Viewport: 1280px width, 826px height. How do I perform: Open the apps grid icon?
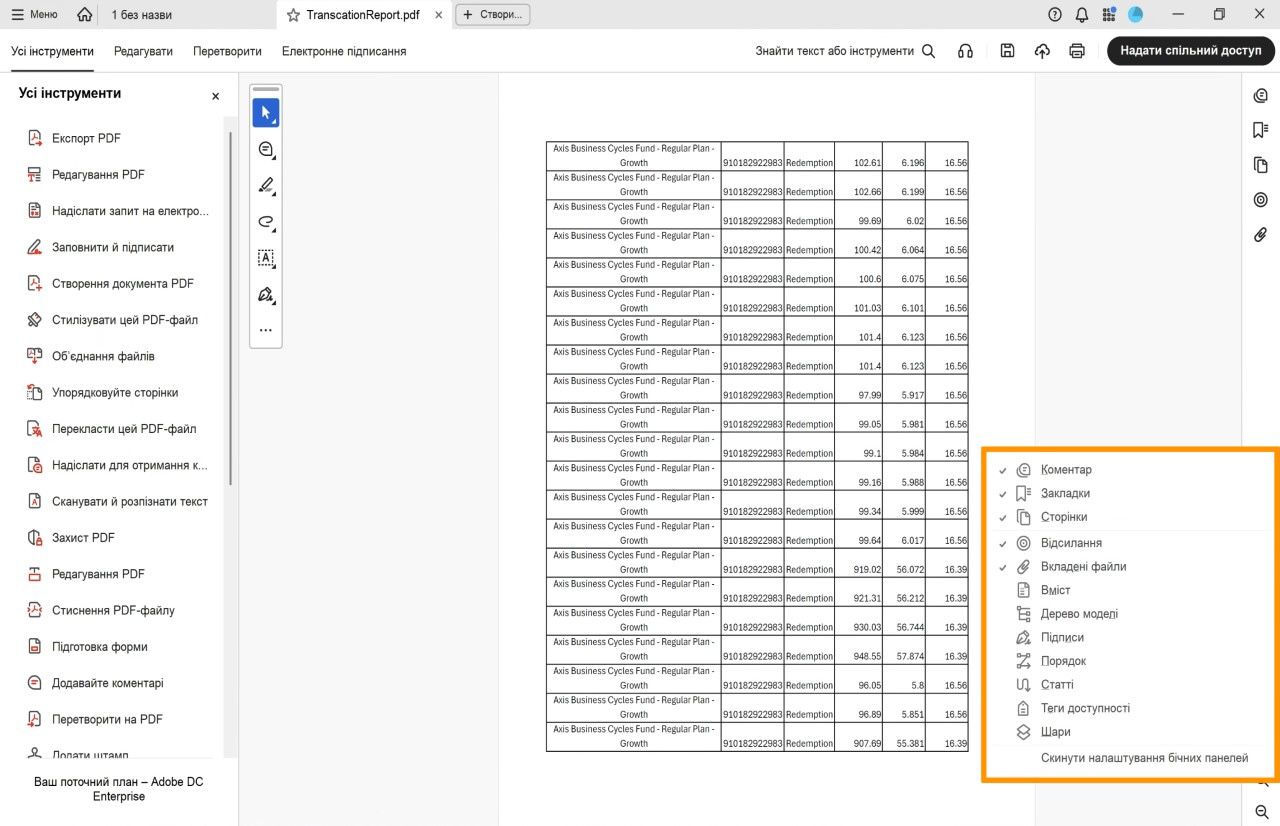[1109, 15]
